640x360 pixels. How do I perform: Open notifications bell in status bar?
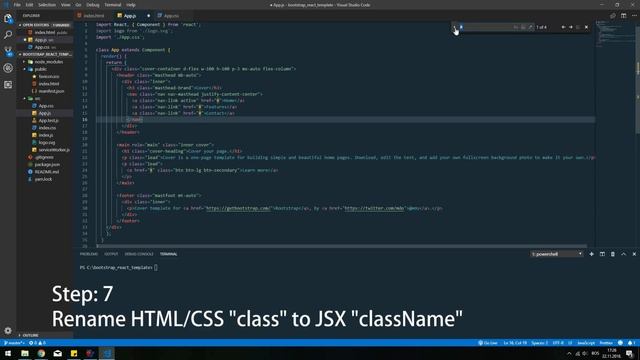[631, 343]
